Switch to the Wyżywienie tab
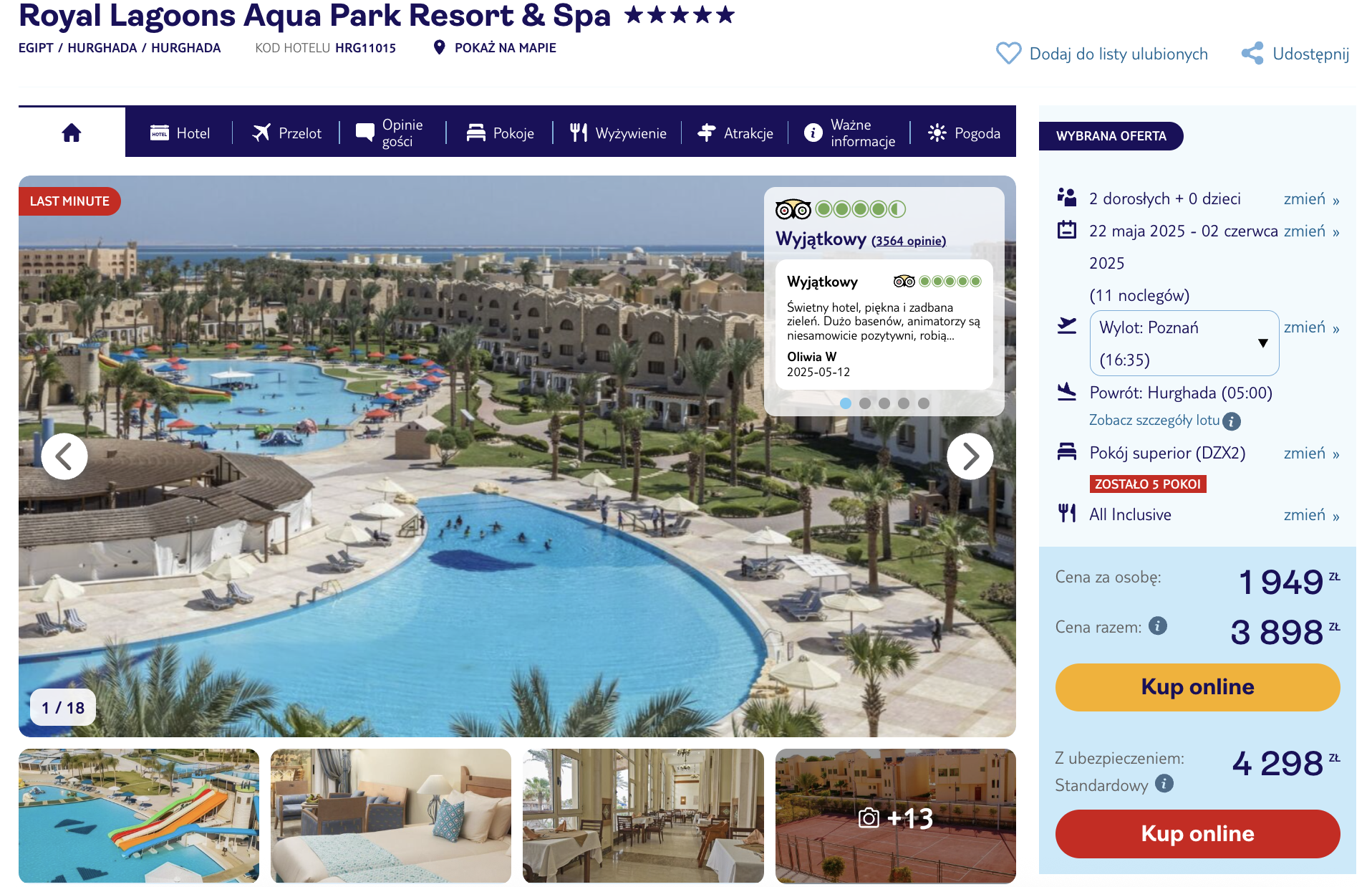 pos(618,133)
